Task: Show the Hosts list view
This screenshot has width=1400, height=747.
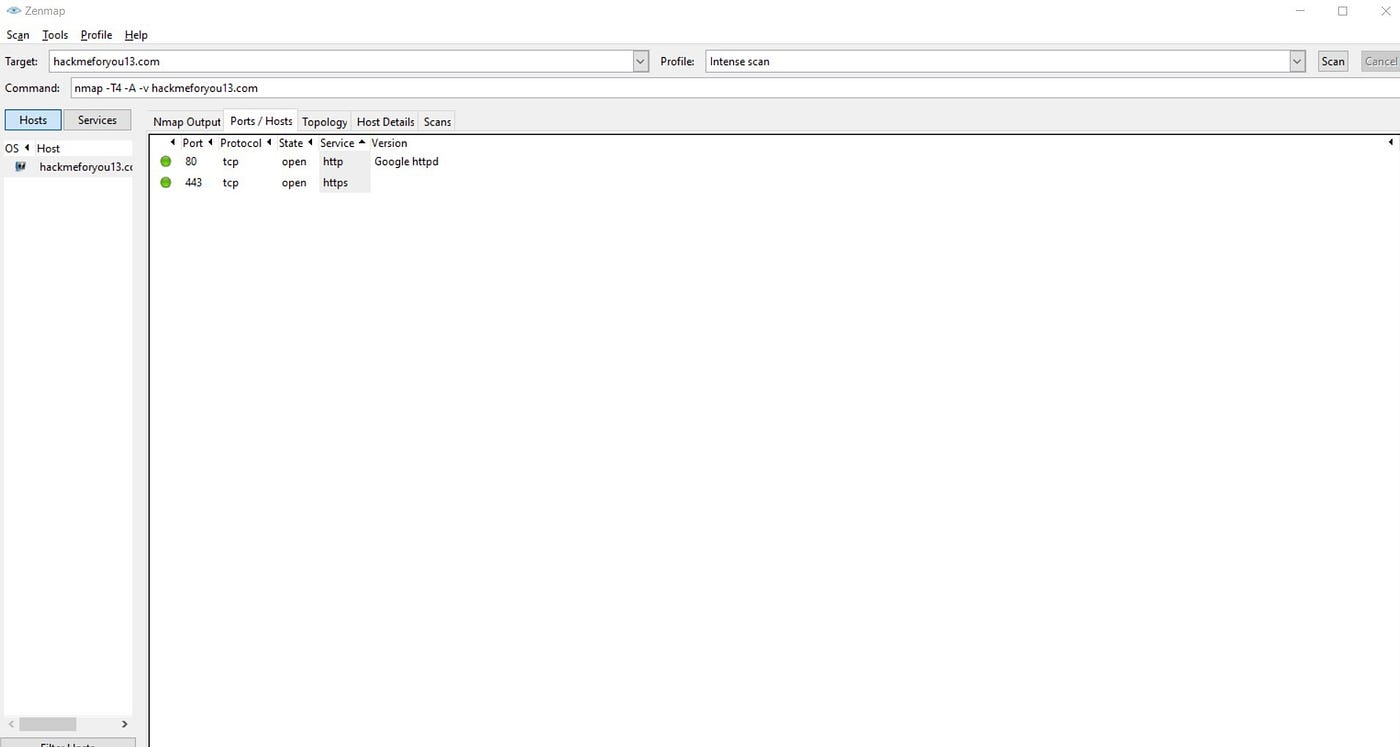Action: tap(33, 120)
